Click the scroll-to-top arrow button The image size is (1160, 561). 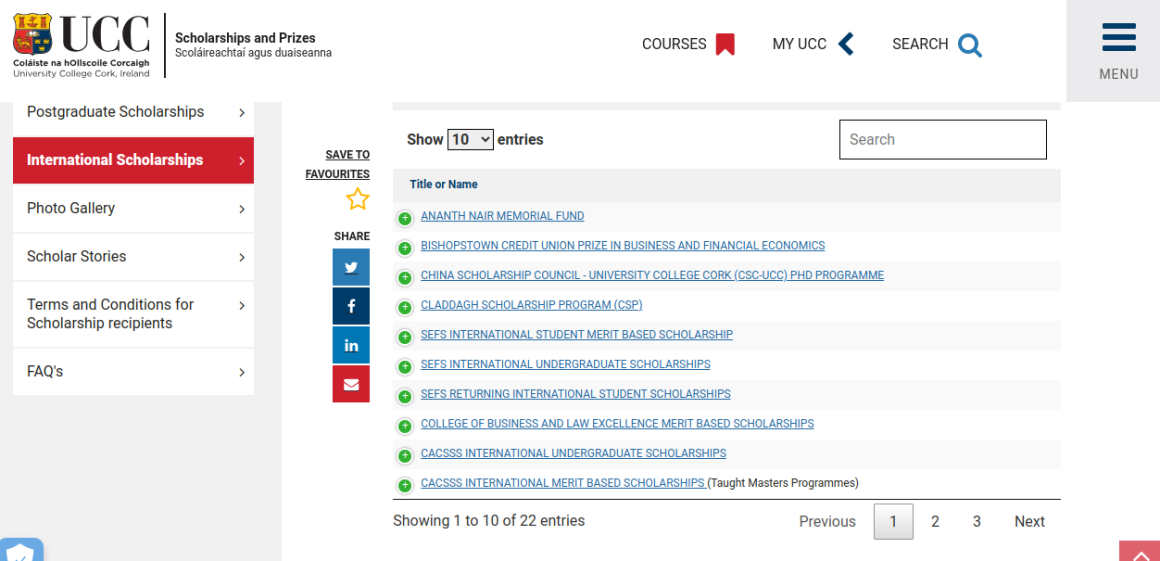point(1139,553)
